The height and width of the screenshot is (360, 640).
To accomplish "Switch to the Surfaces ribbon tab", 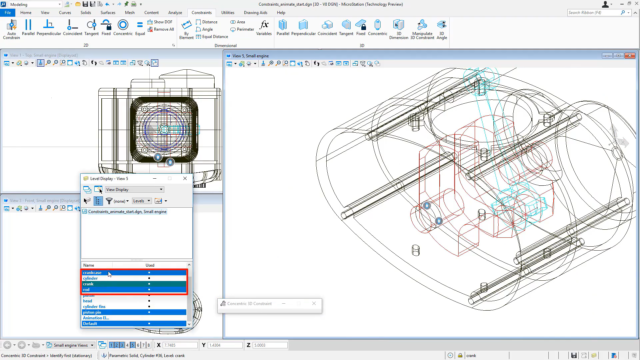I will coord(108,13).
